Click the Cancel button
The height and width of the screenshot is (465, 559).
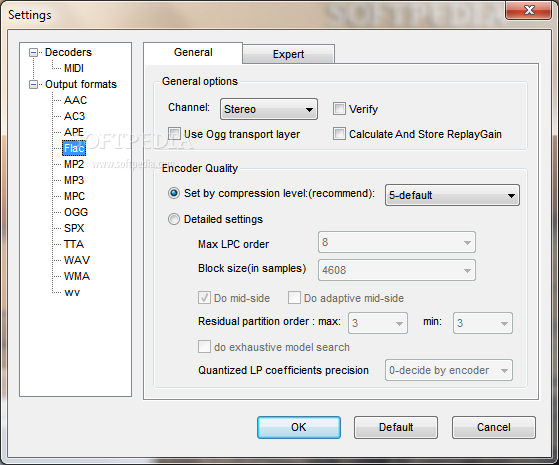494,427
